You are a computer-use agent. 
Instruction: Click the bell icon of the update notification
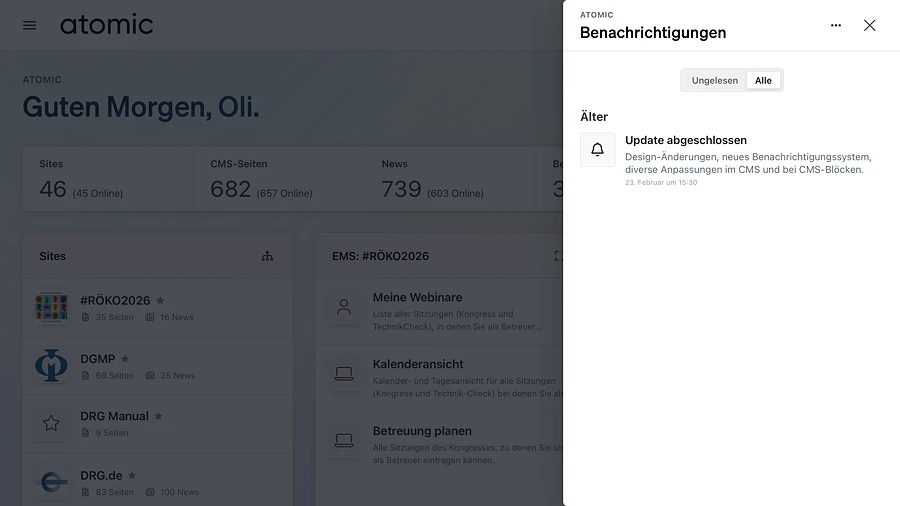point(597,150)
